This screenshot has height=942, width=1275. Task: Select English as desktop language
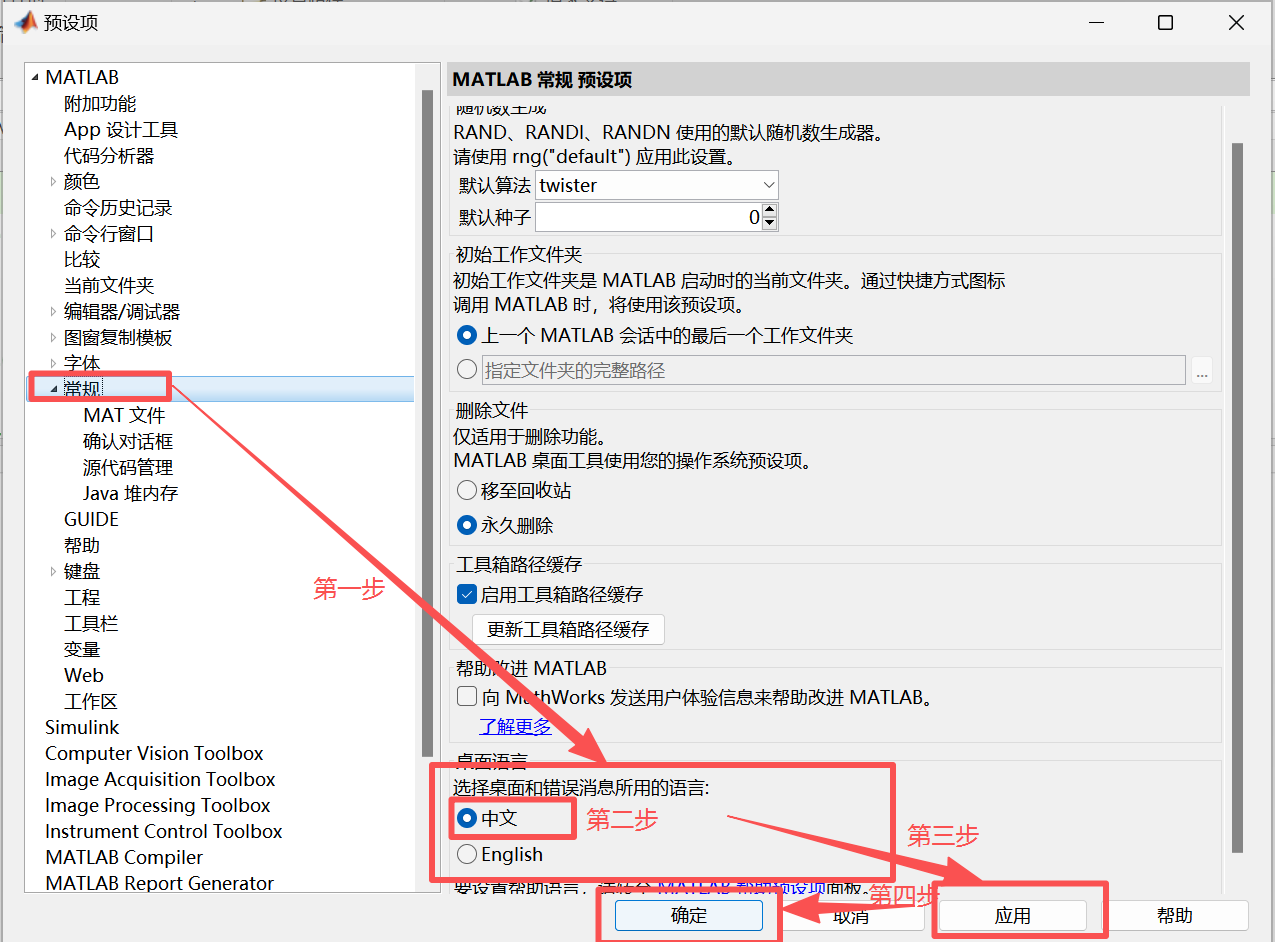click(466, 855)
